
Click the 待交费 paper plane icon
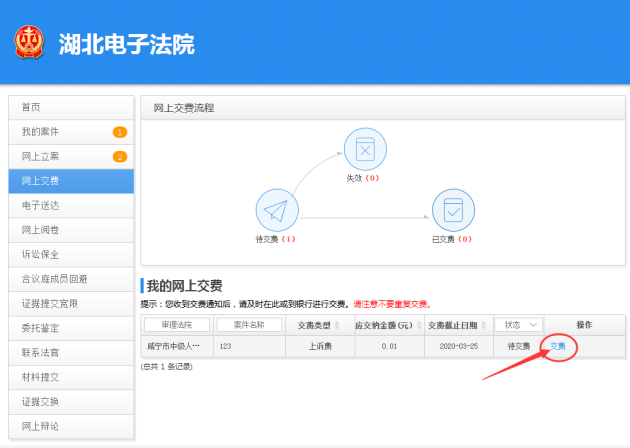tap(277, 210)
